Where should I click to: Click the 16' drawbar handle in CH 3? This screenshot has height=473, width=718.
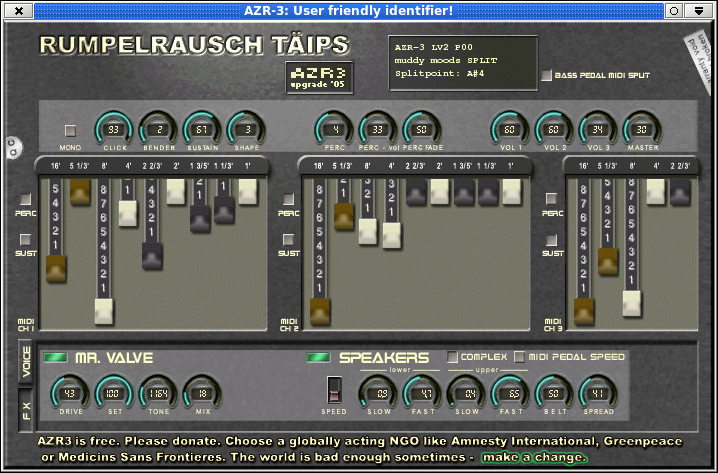pyautogui.click(x=584, y=311)
